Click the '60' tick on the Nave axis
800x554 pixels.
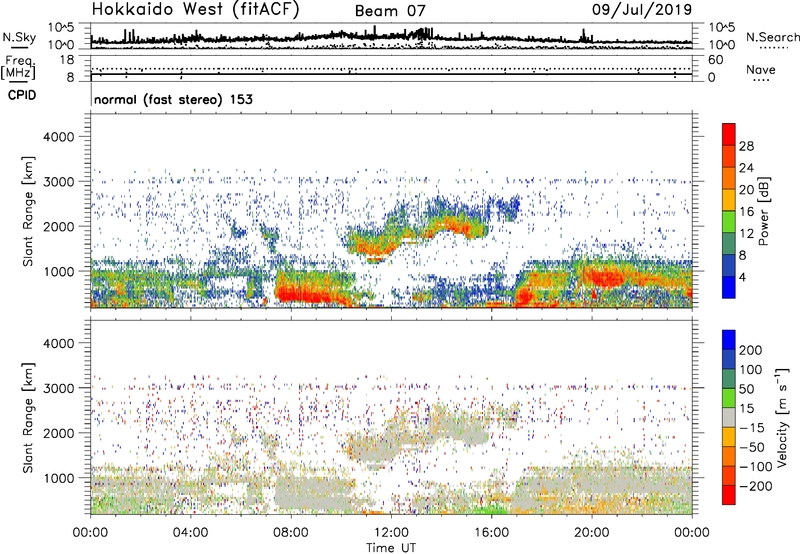[715, 60]
